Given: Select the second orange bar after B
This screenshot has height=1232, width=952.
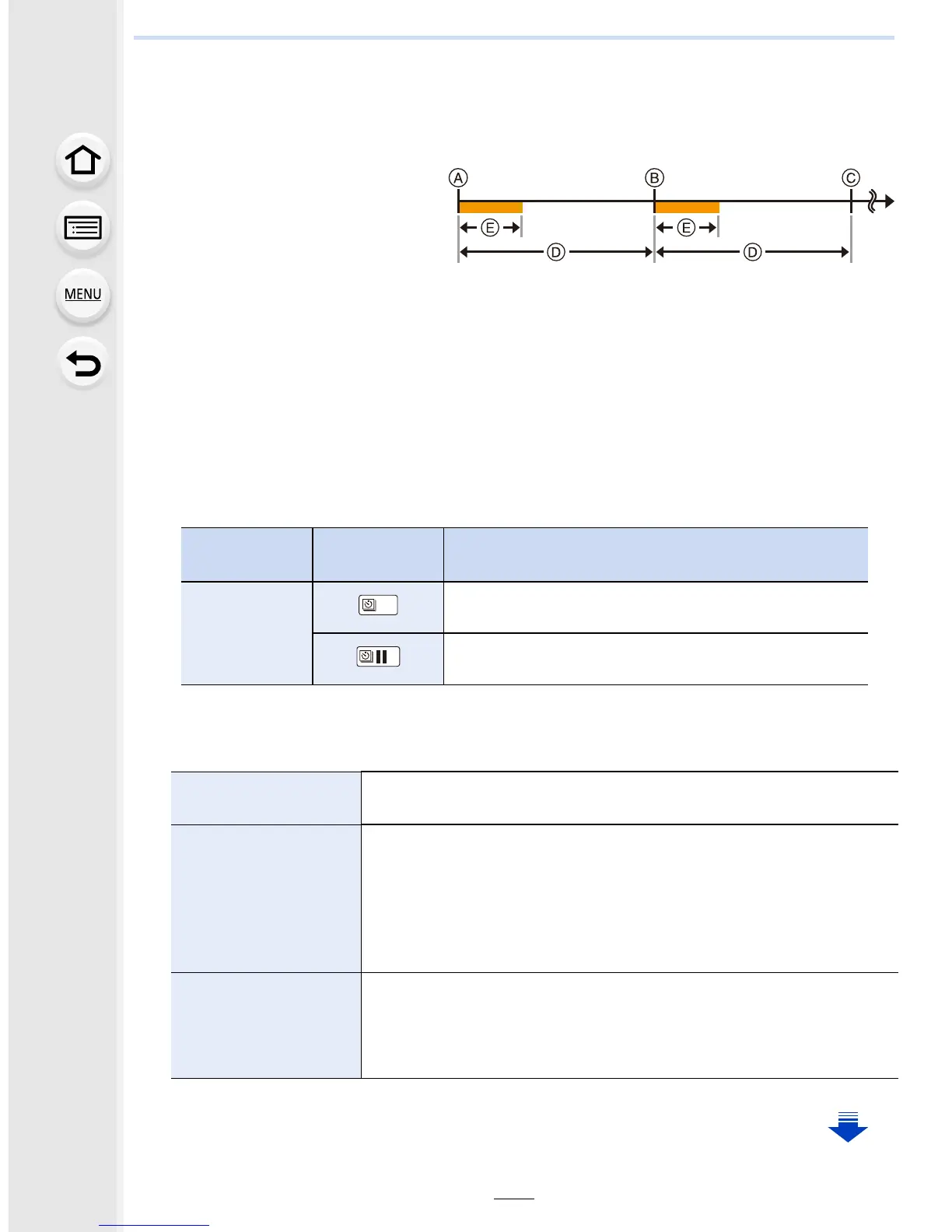Looking at the screenshot, I should pyautogui.click(x=688, y=207).
